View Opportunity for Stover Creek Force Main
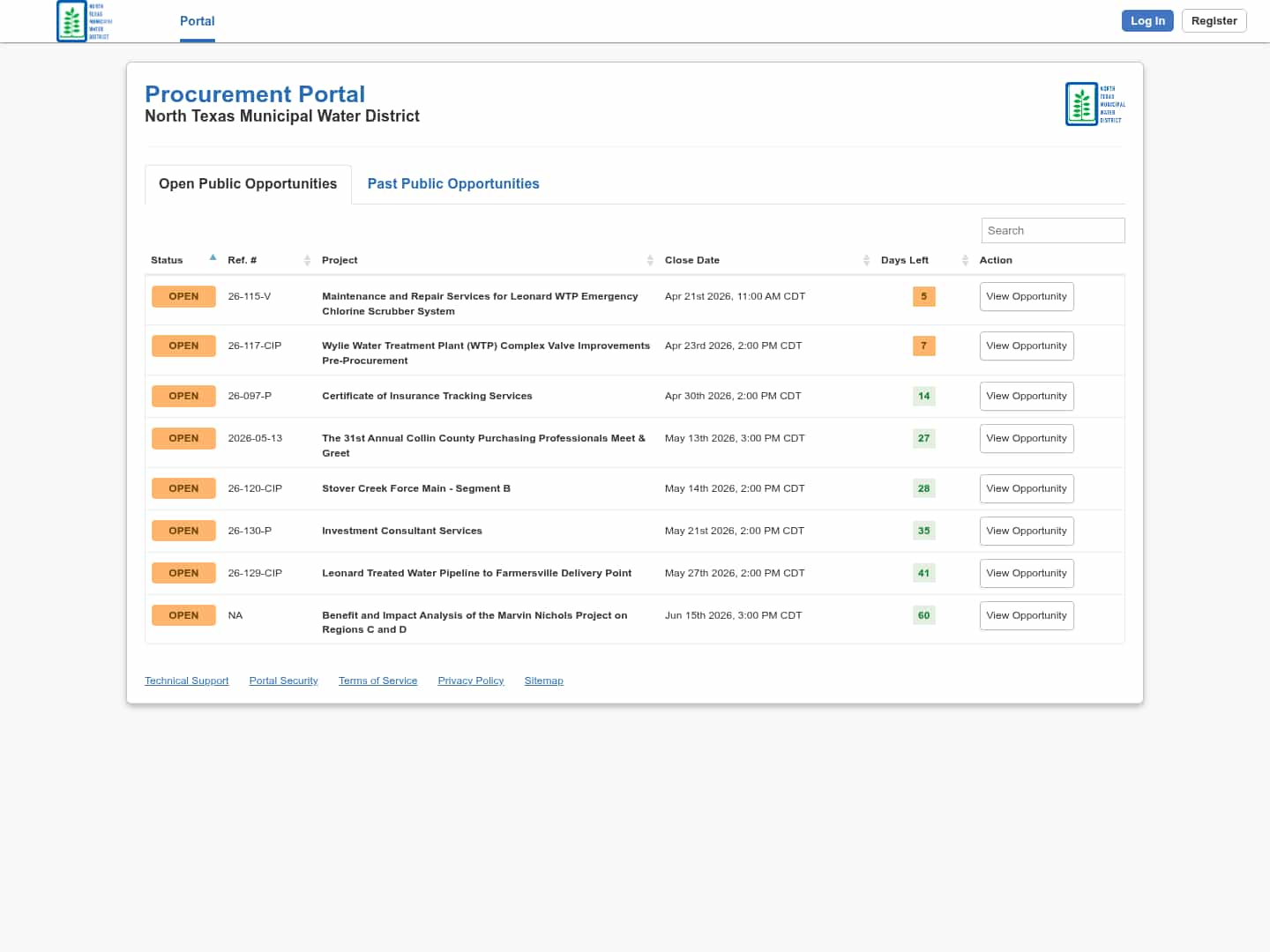This screenshot has height=952, width=1270. (x=1026, y=488)
